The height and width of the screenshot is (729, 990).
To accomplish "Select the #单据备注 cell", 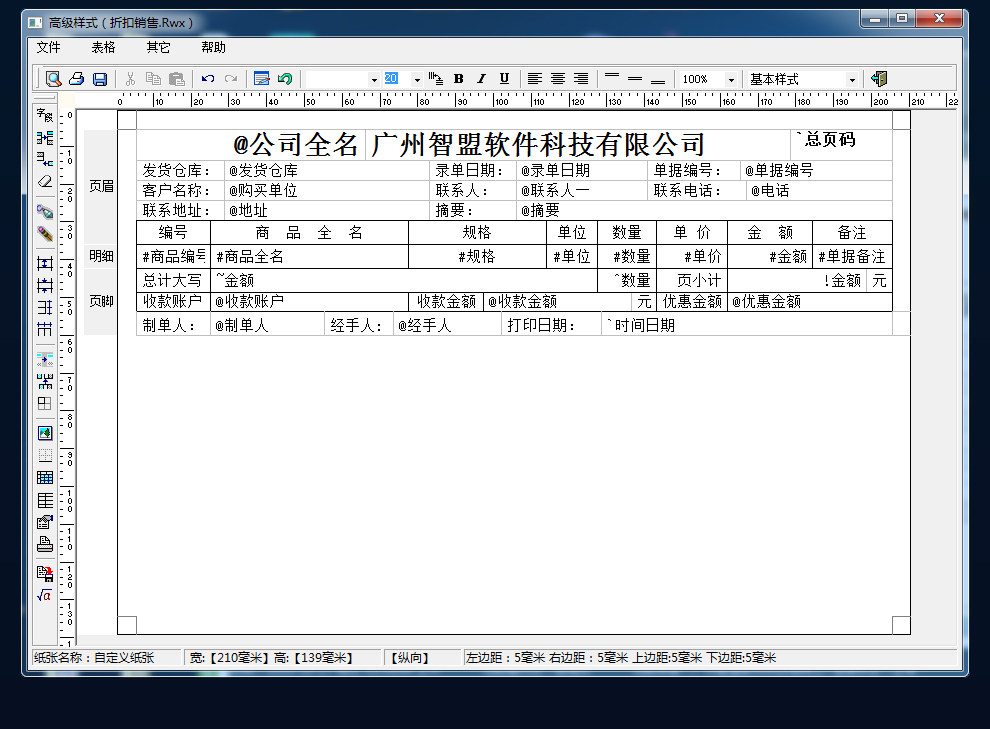I will [x=852, y=256].
